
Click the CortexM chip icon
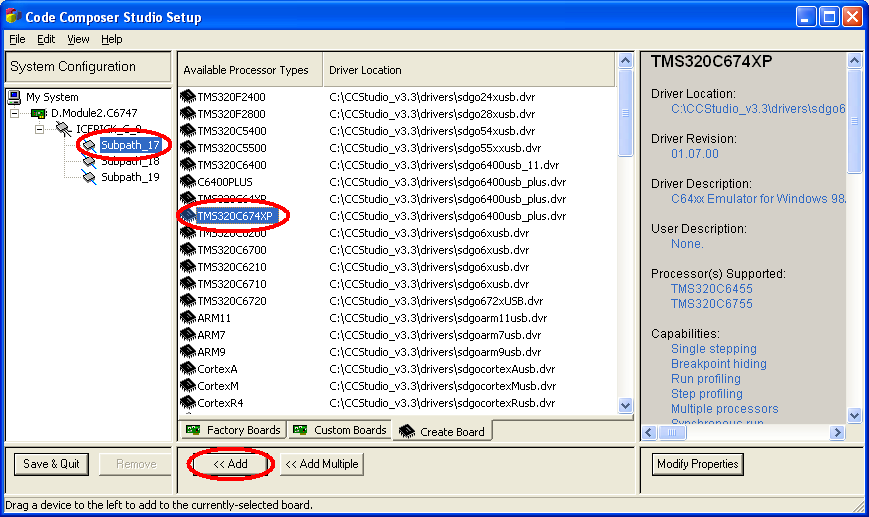pos(188,386)
